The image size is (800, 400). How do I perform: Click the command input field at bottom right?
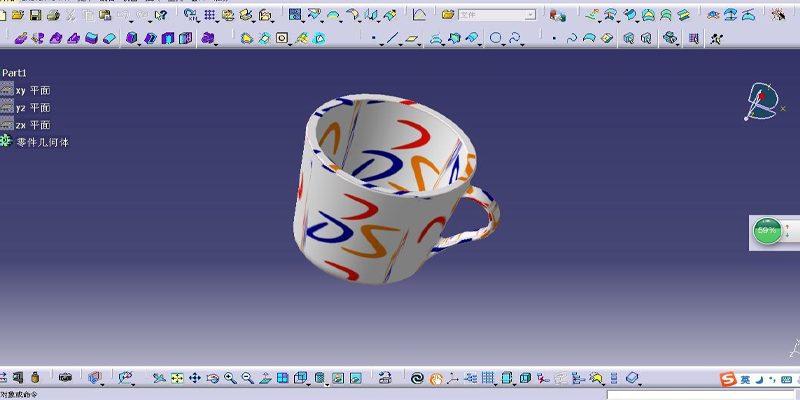(x=700, y=395)
